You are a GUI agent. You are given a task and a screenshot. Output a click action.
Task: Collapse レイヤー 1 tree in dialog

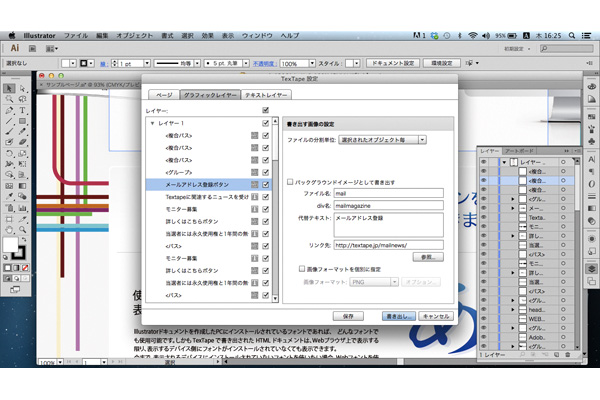tap(152, 123)
